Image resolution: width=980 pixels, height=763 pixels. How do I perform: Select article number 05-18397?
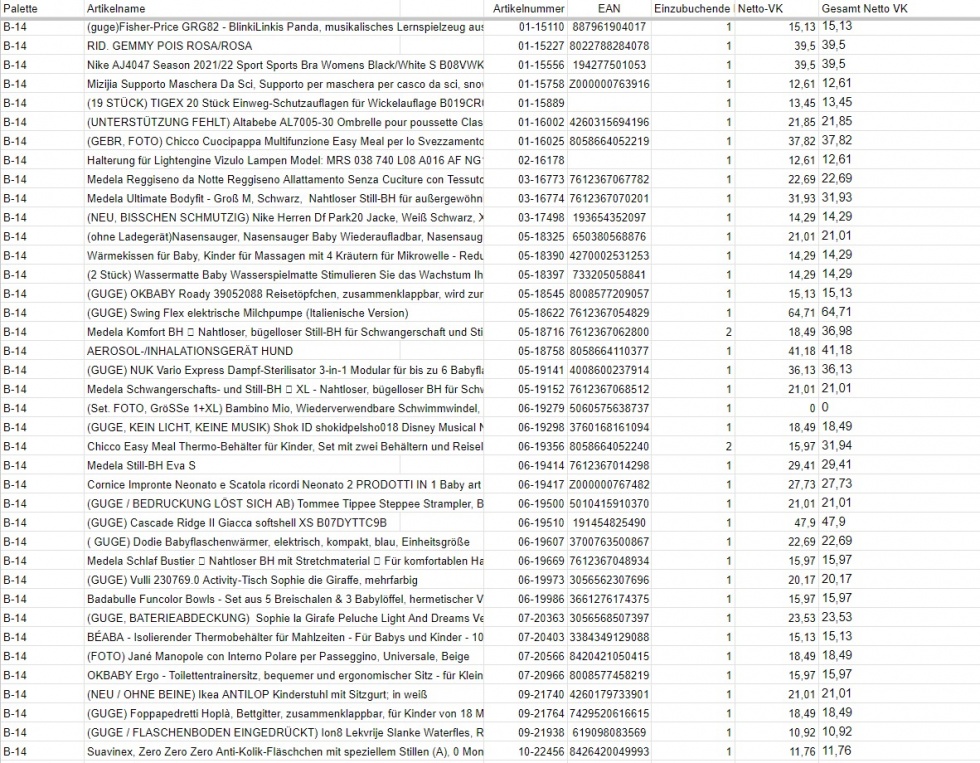tap(541, 275)
